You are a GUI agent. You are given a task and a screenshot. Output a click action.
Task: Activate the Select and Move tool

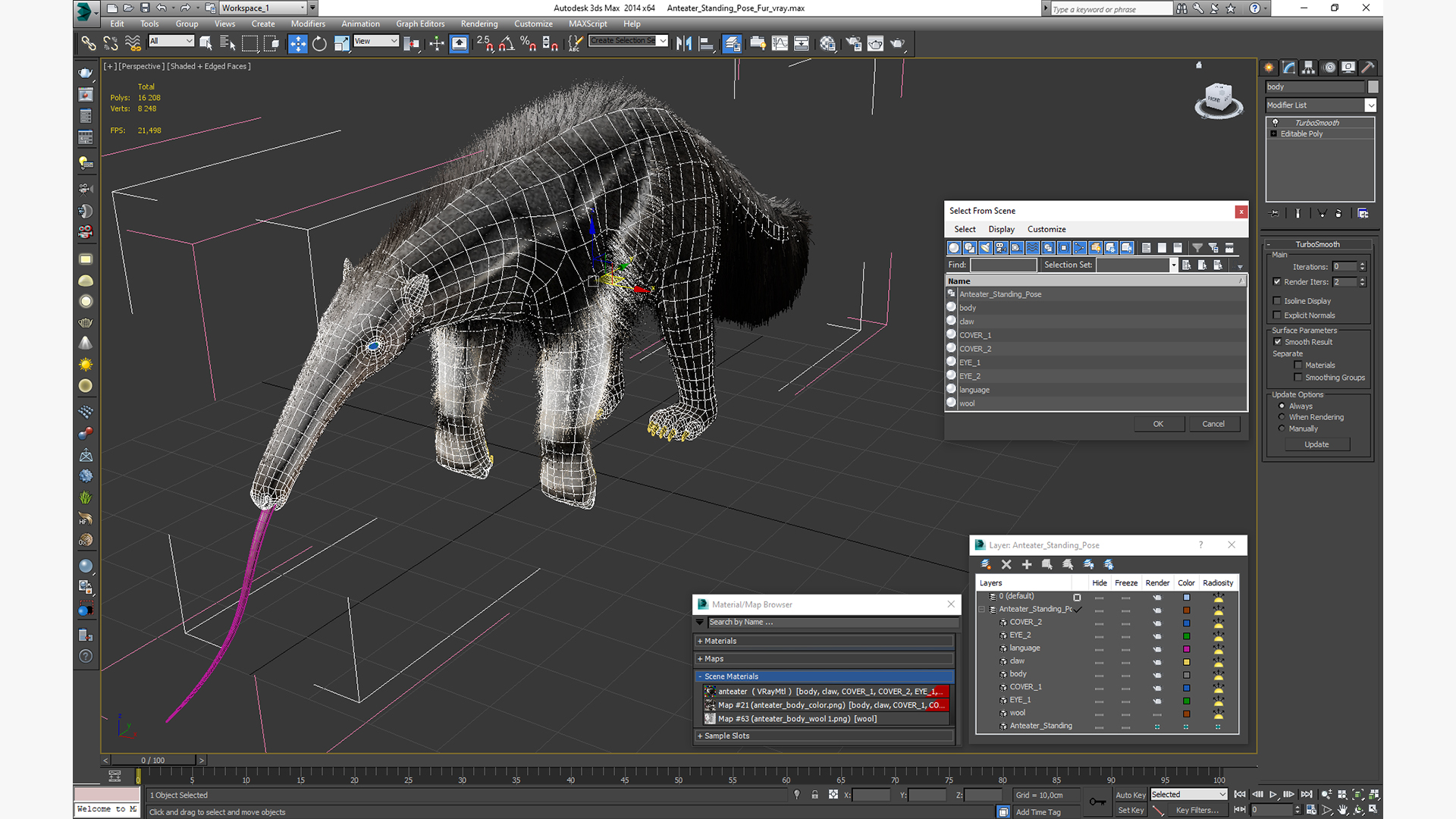pyautogui.click(x=298, y=43)
